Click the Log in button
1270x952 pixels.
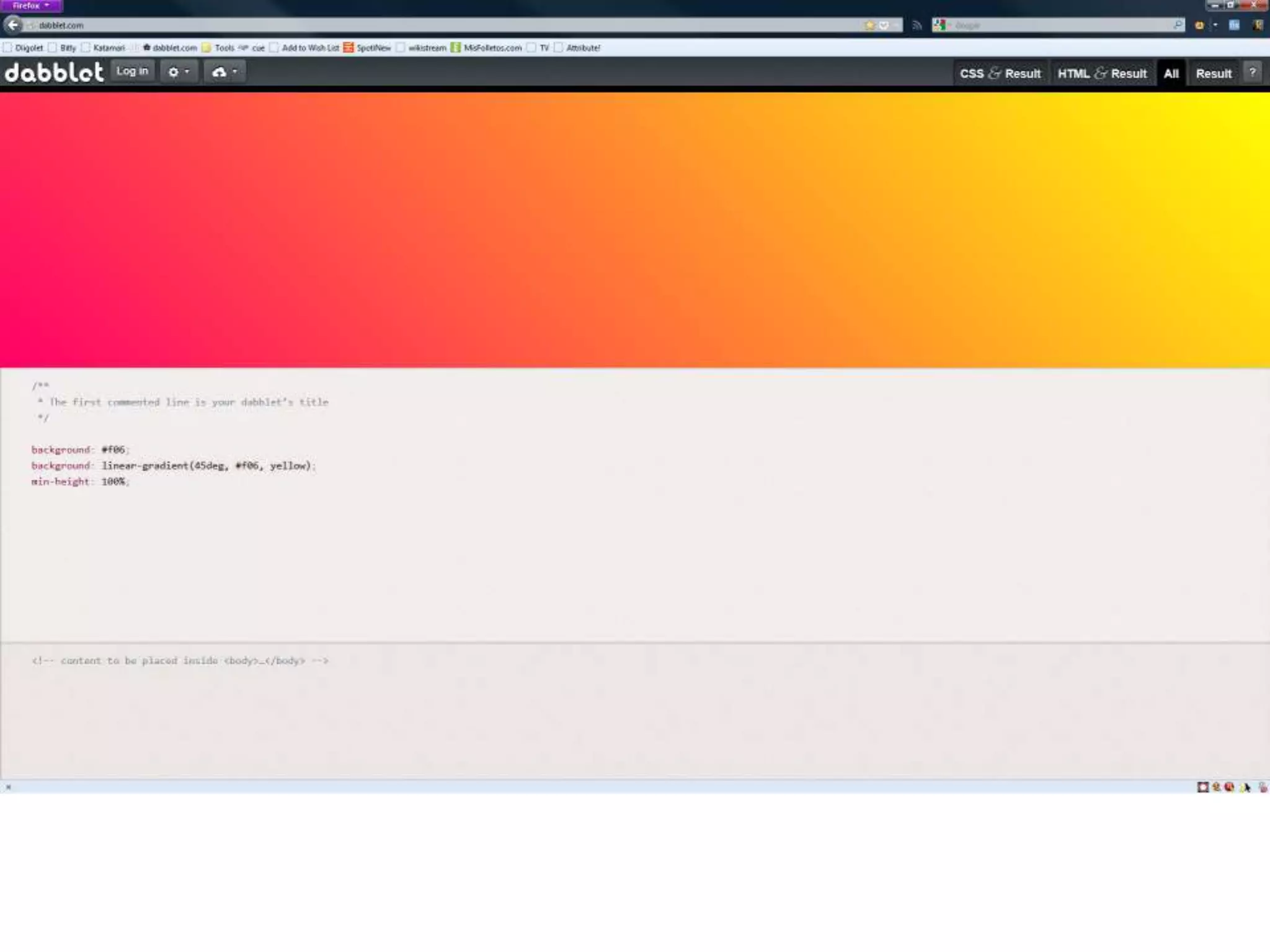point(132,71)
